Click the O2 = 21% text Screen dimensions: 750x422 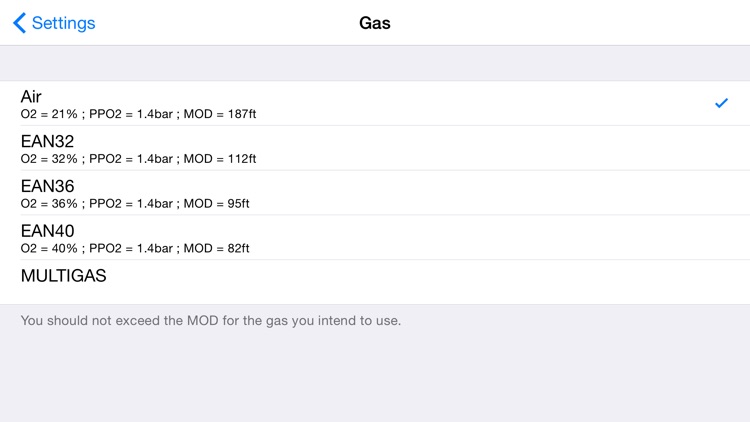(49, 114)
